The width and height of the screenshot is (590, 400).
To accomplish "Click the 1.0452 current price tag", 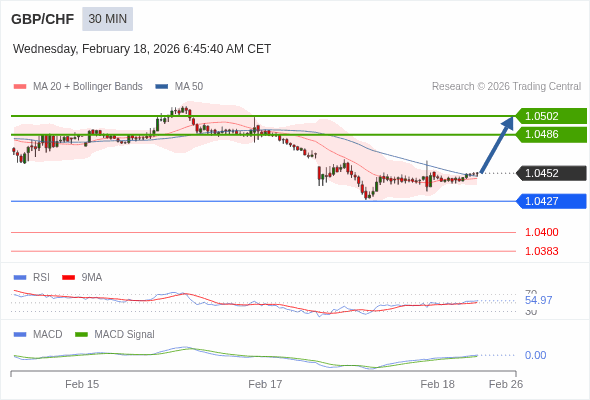I will tap(551, 173).
